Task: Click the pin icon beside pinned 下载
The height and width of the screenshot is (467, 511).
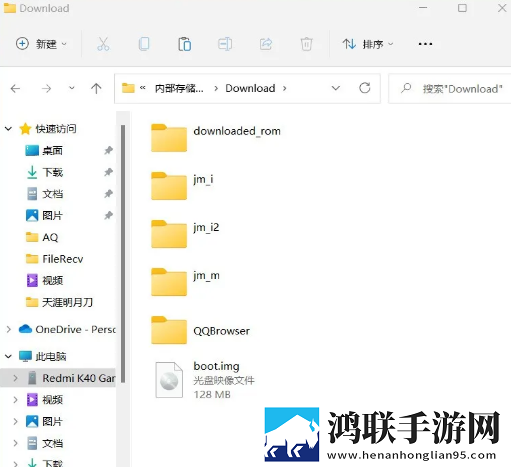Action: (108, 172)
